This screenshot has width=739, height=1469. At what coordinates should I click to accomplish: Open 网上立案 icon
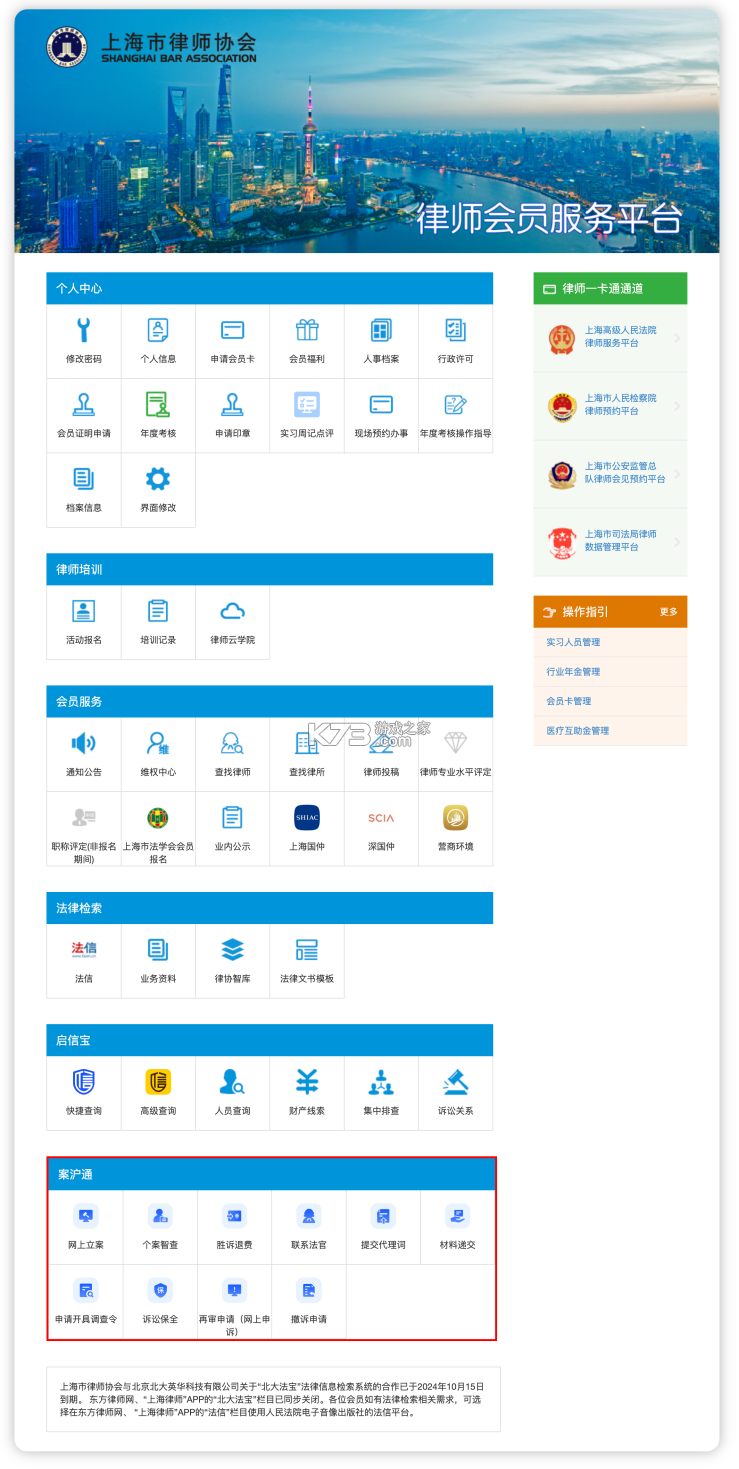[86, 1216]
